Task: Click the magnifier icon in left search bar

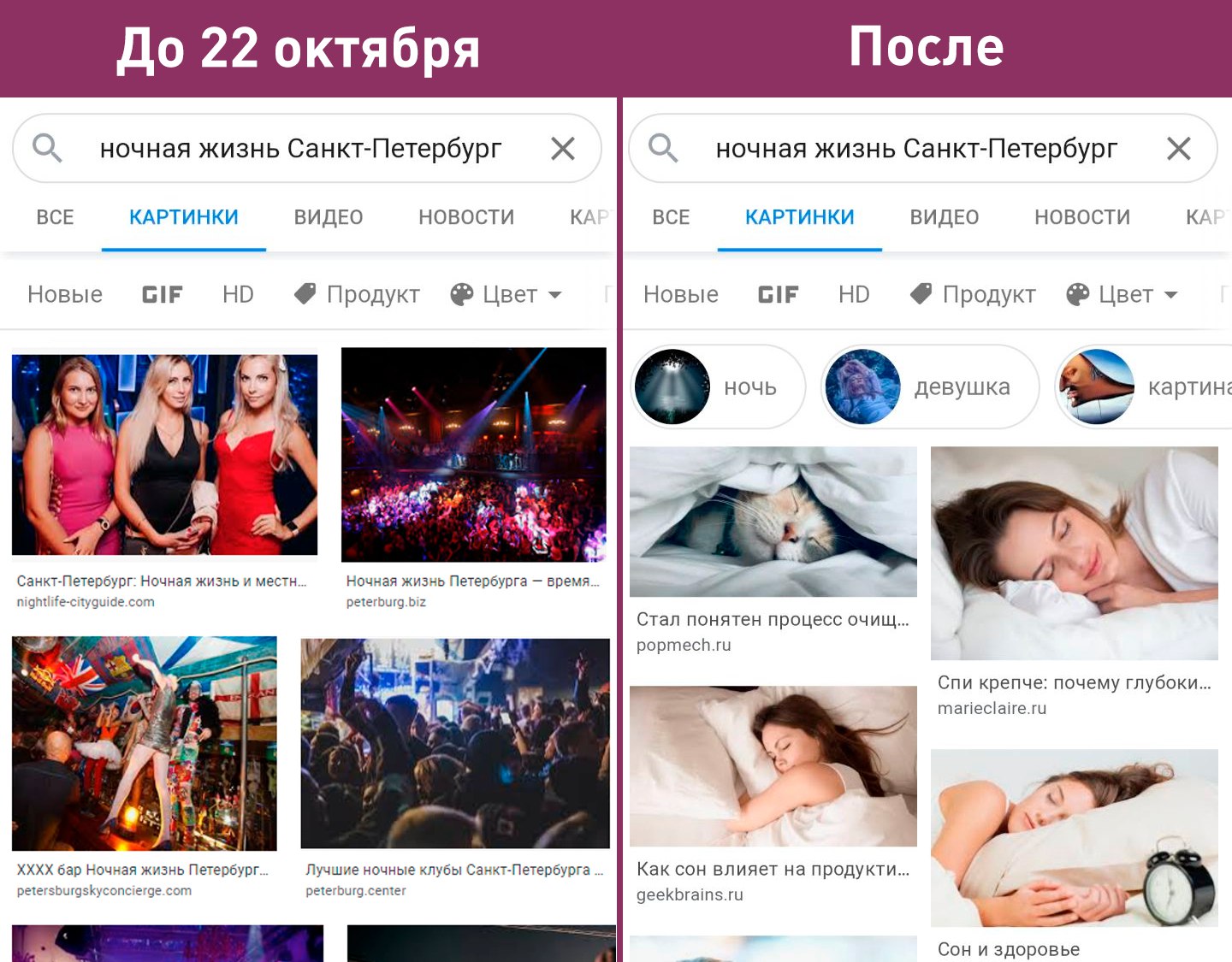Action: (x=47, y=148)
